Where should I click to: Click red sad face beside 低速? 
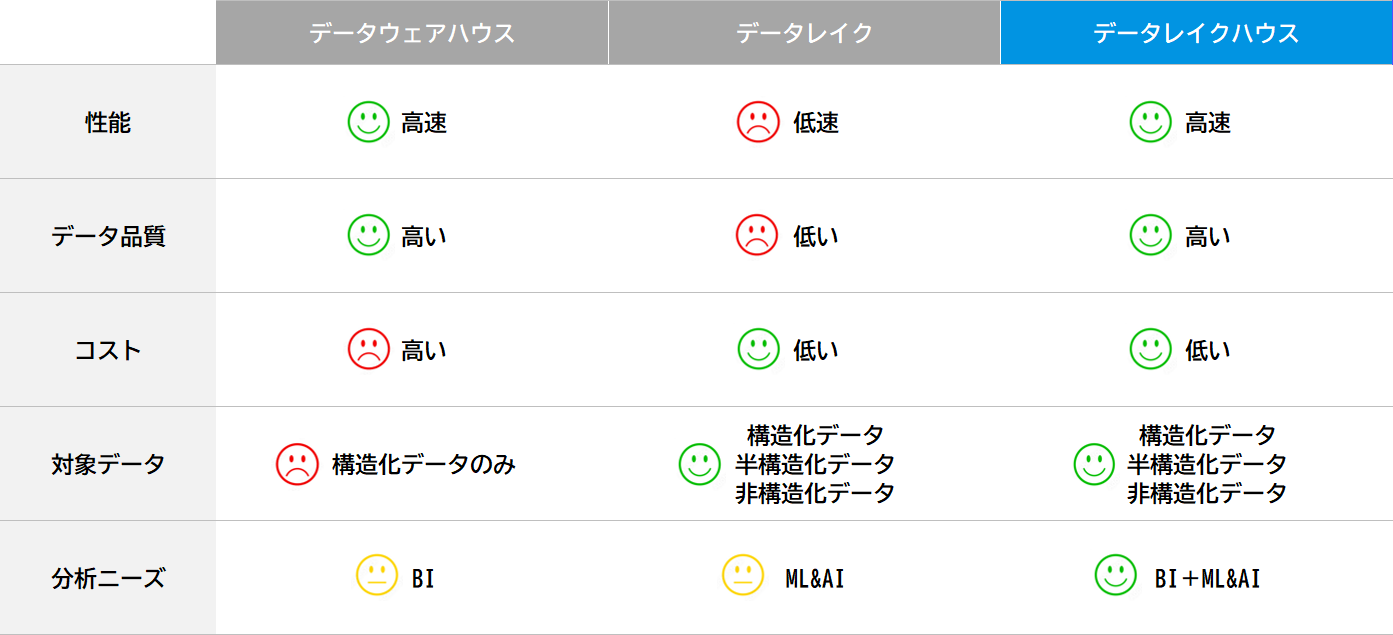click(x=758, y=122)
